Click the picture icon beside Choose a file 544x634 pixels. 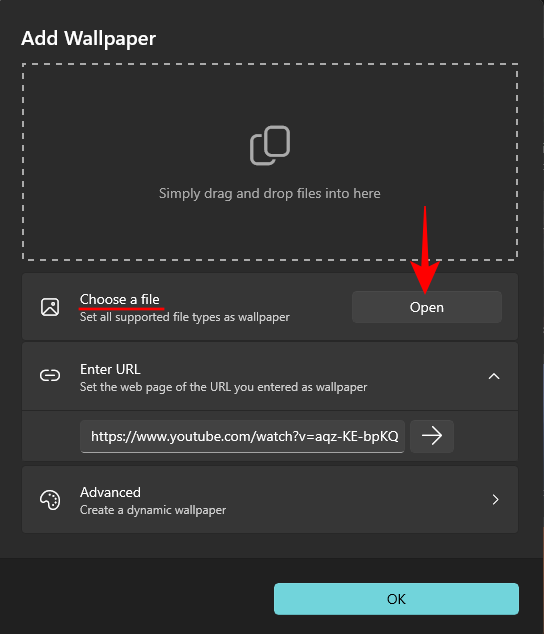[50, 307]
